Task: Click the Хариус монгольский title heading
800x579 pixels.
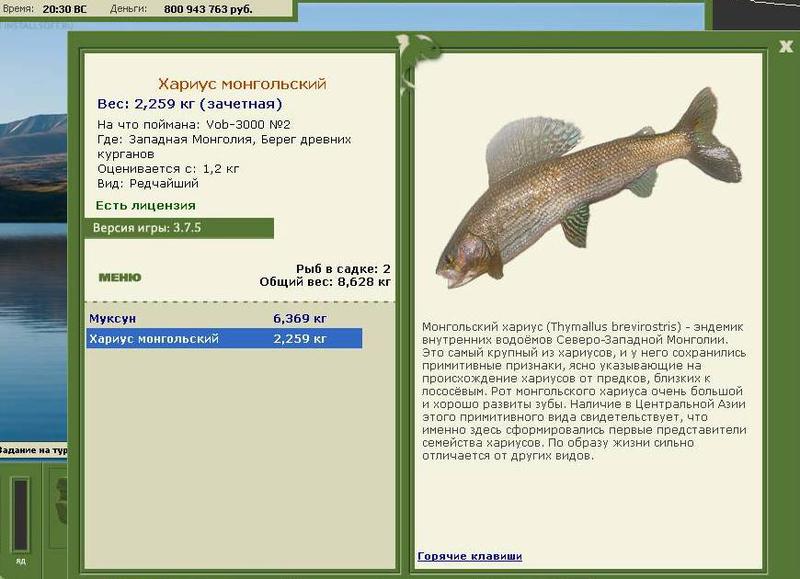Action: pos(242,84)
